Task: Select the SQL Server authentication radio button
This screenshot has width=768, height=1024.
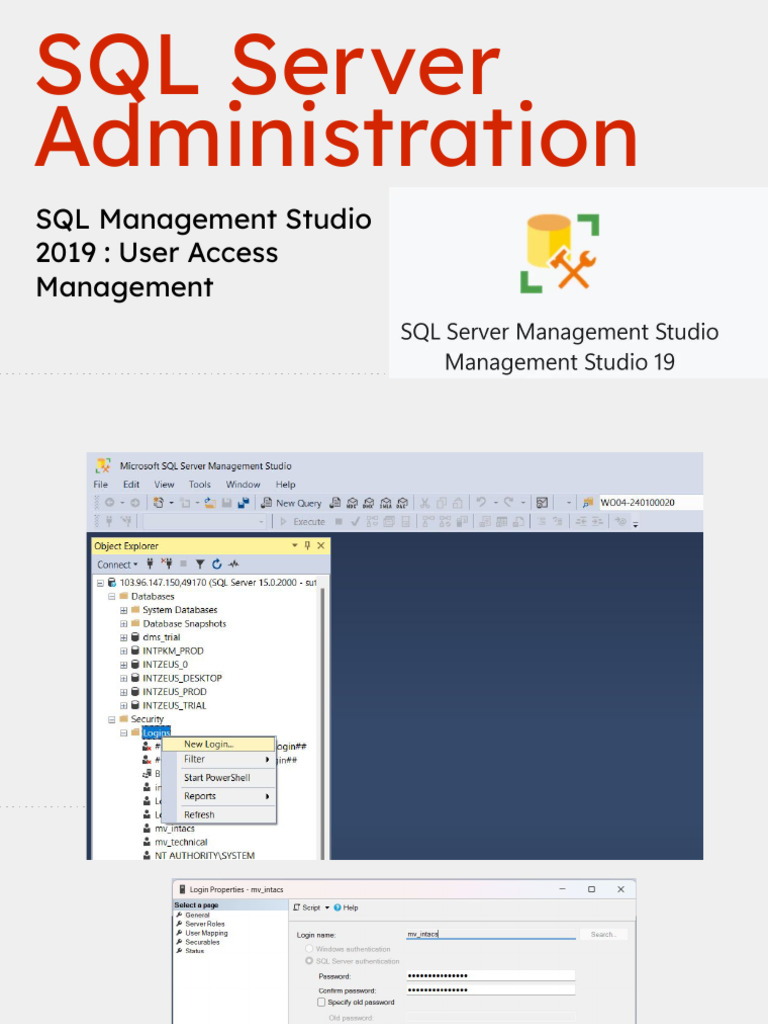Action: pos(310,961)
